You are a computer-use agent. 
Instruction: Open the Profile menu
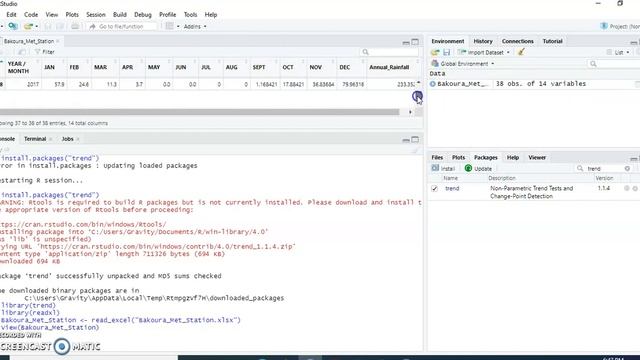[x=168, y=14]
